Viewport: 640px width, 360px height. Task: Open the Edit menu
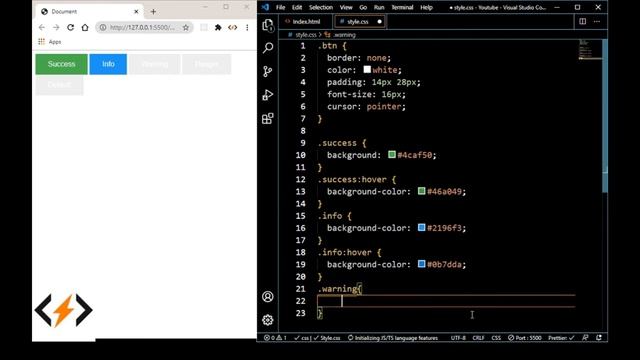coord(297,7)
